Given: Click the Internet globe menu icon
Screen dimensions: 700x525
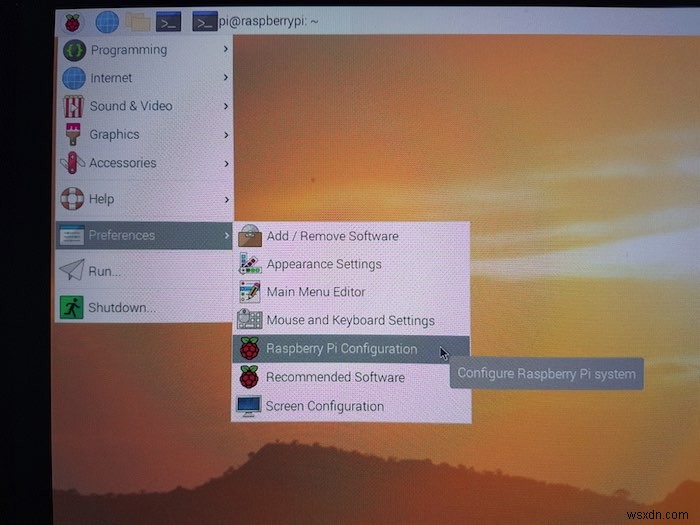Looking at the screenshot, I should point(74,78).
